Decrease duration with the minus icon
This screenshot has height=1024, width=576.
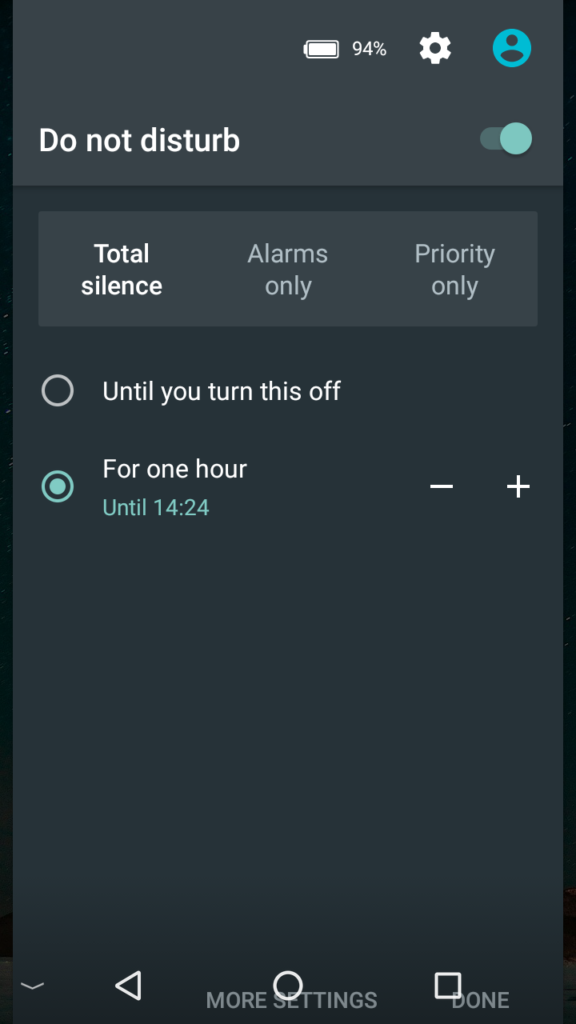pos(441,487)
